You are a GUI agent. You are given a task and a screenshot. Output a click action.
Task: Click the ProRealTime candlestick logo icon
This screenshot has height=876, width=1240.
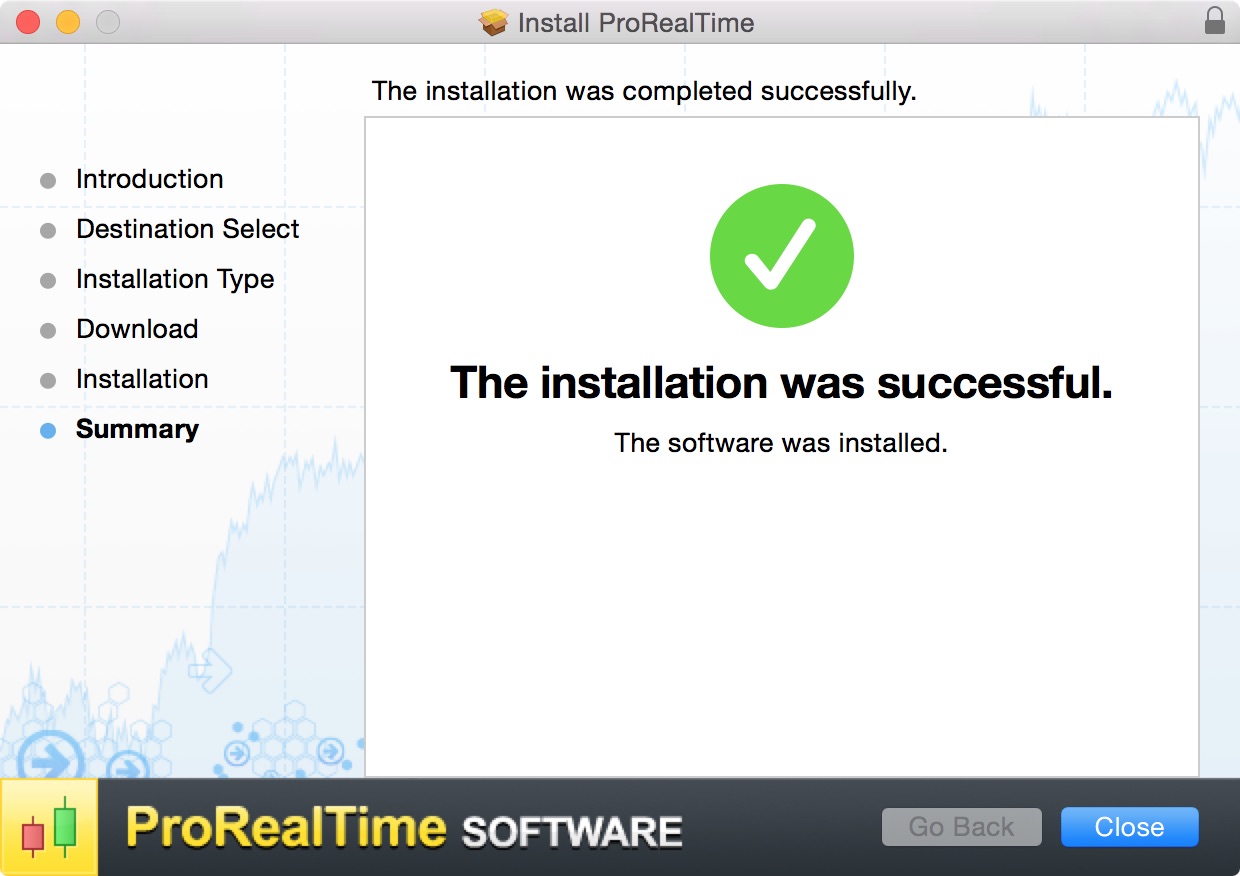pyautogui.click(x=49, y=826)
